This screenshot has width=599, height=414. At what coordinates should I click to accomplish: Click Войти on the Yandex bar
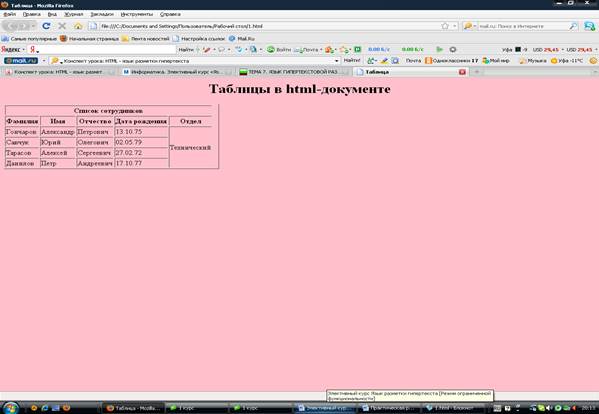tap(279, 50)
